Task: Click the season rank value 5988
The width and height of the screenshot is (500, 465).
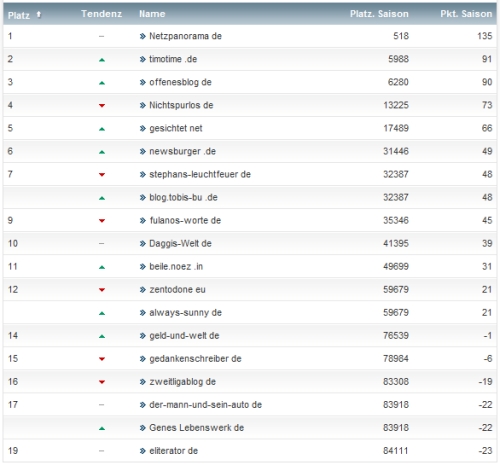Action: 399,59
